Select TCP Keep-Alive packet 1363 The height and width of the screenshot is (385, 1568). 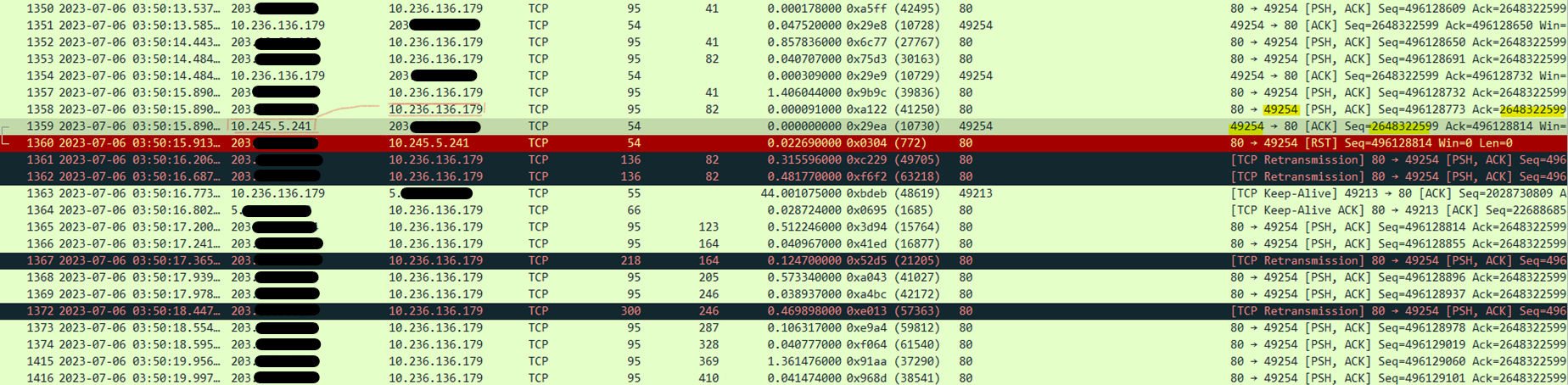tap(784, 193)
